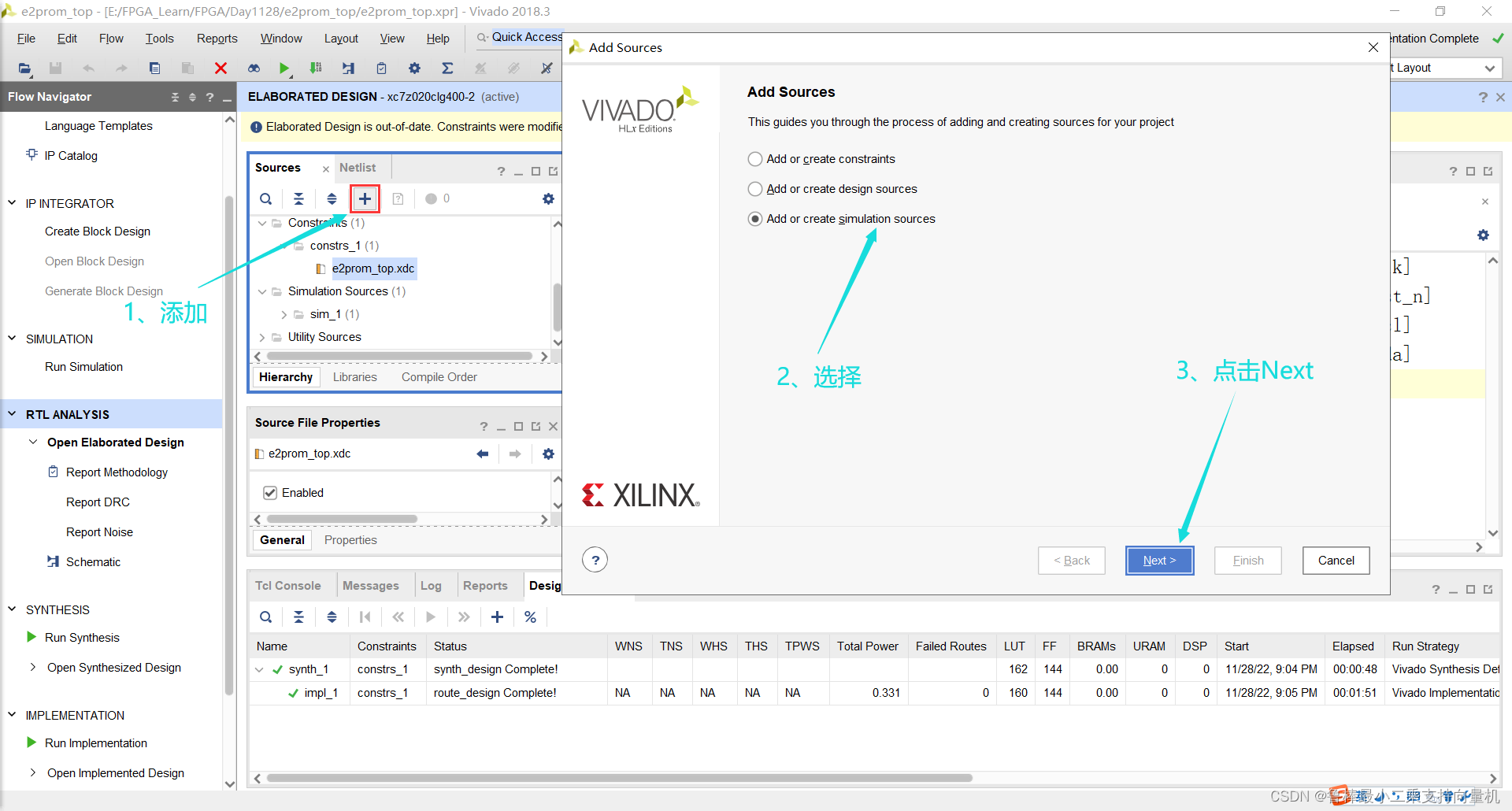Collapse Open Elaborated Design node

pyautogui.click(x=33, y=443)
